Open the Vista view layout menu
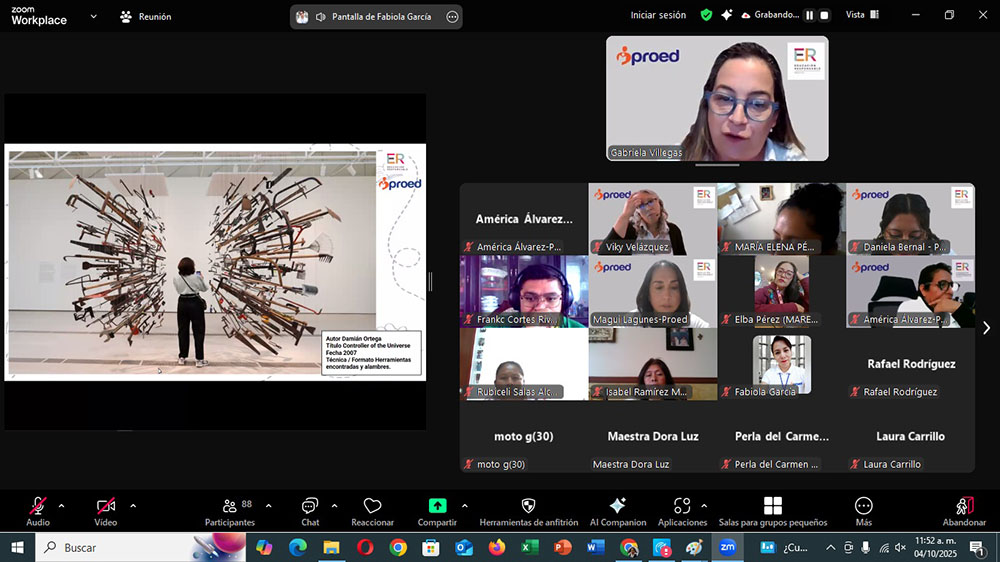Viewport: 1000px width, 562px height. (862, 15)
